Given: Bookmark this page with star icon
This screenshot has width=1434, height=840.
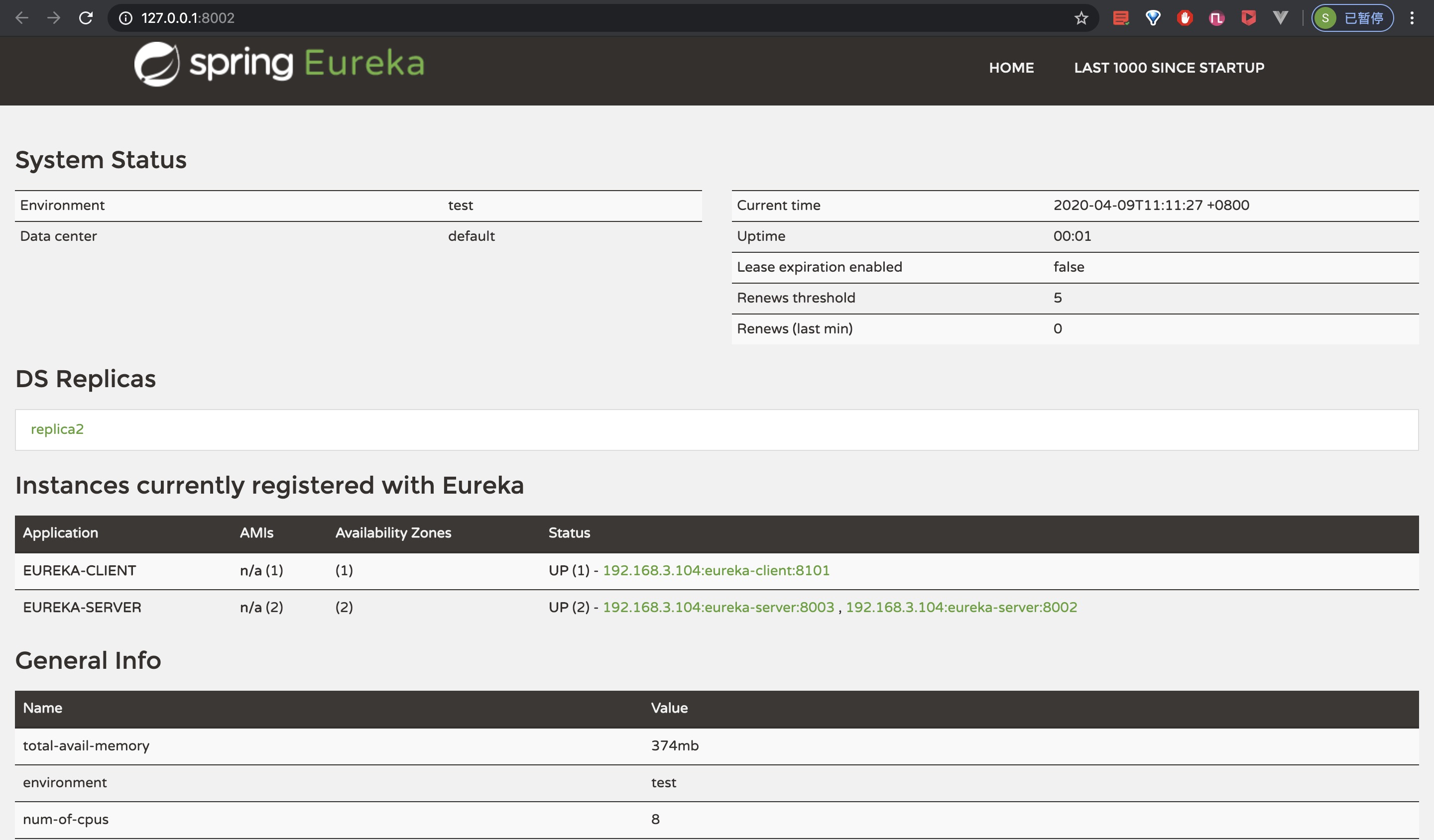Looking at the screenshot, I should pos(1080,18).
